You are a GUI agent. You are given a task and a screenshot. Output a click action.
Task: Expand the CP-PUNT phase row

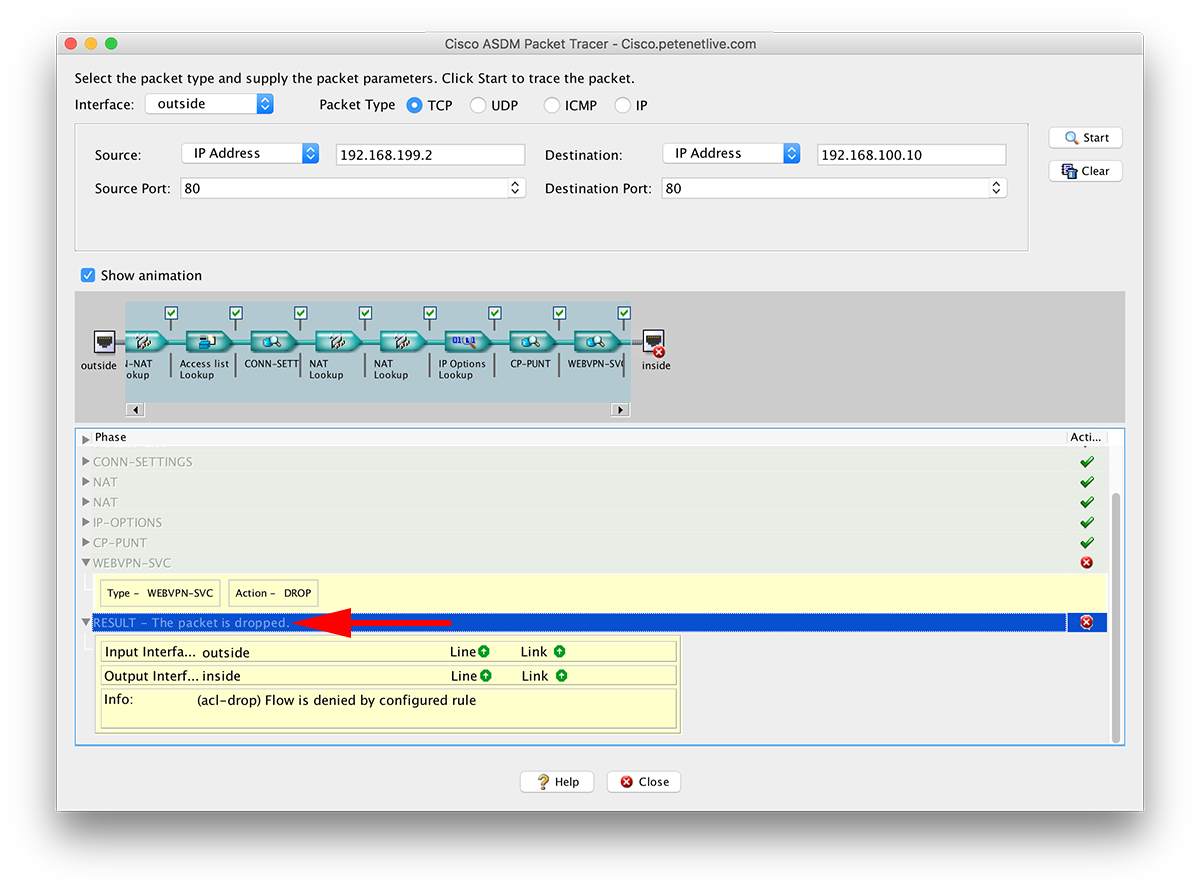click(x=86, y=543)
